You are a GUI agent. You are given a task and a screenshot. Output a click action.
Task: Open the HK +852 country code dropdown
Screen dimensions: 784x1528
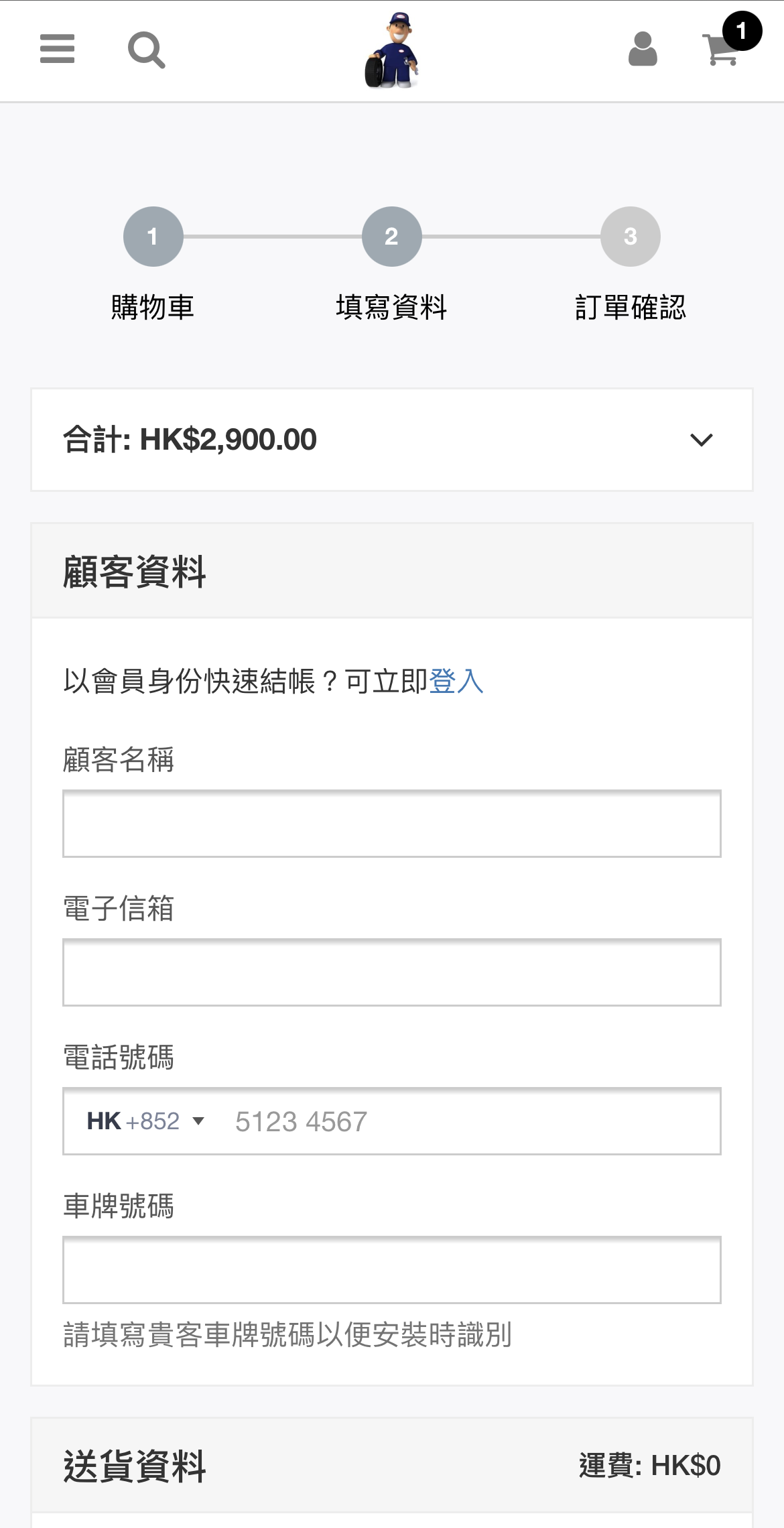click(x=145, y=1121)
